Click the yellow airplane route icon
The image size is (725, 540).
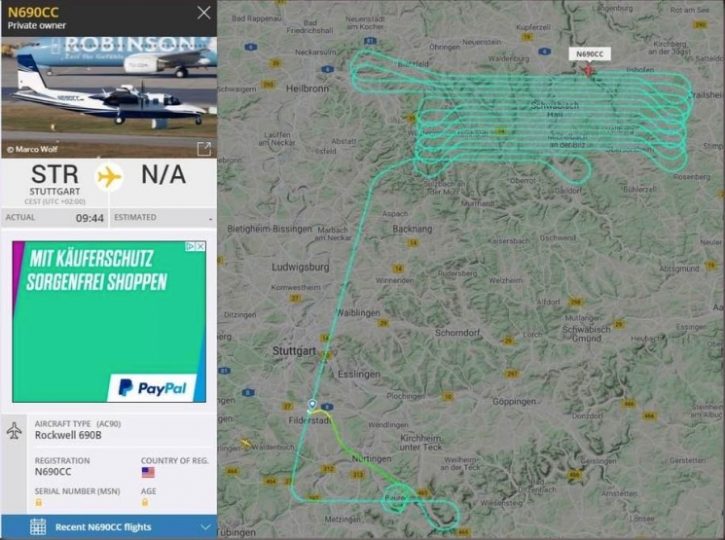109,177
